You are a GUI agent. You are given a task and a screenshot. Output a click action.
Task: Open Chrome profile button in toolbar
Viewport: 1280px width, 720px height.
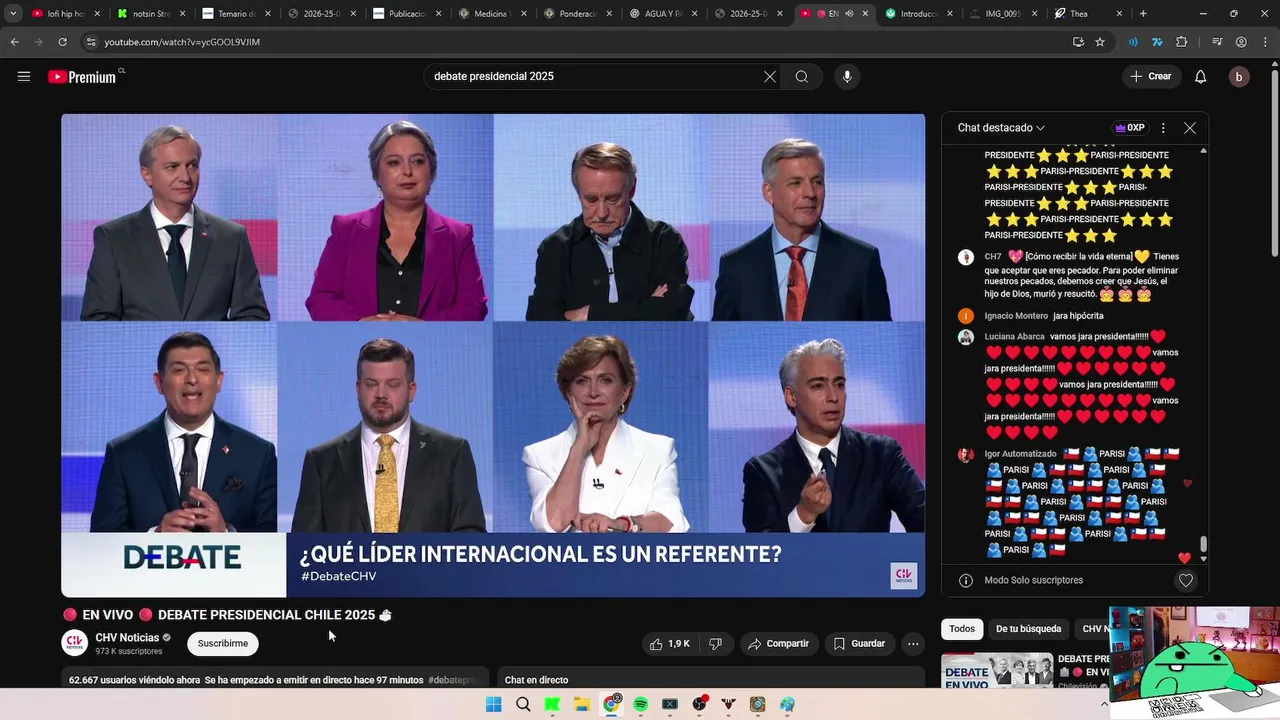point(1241,42)
